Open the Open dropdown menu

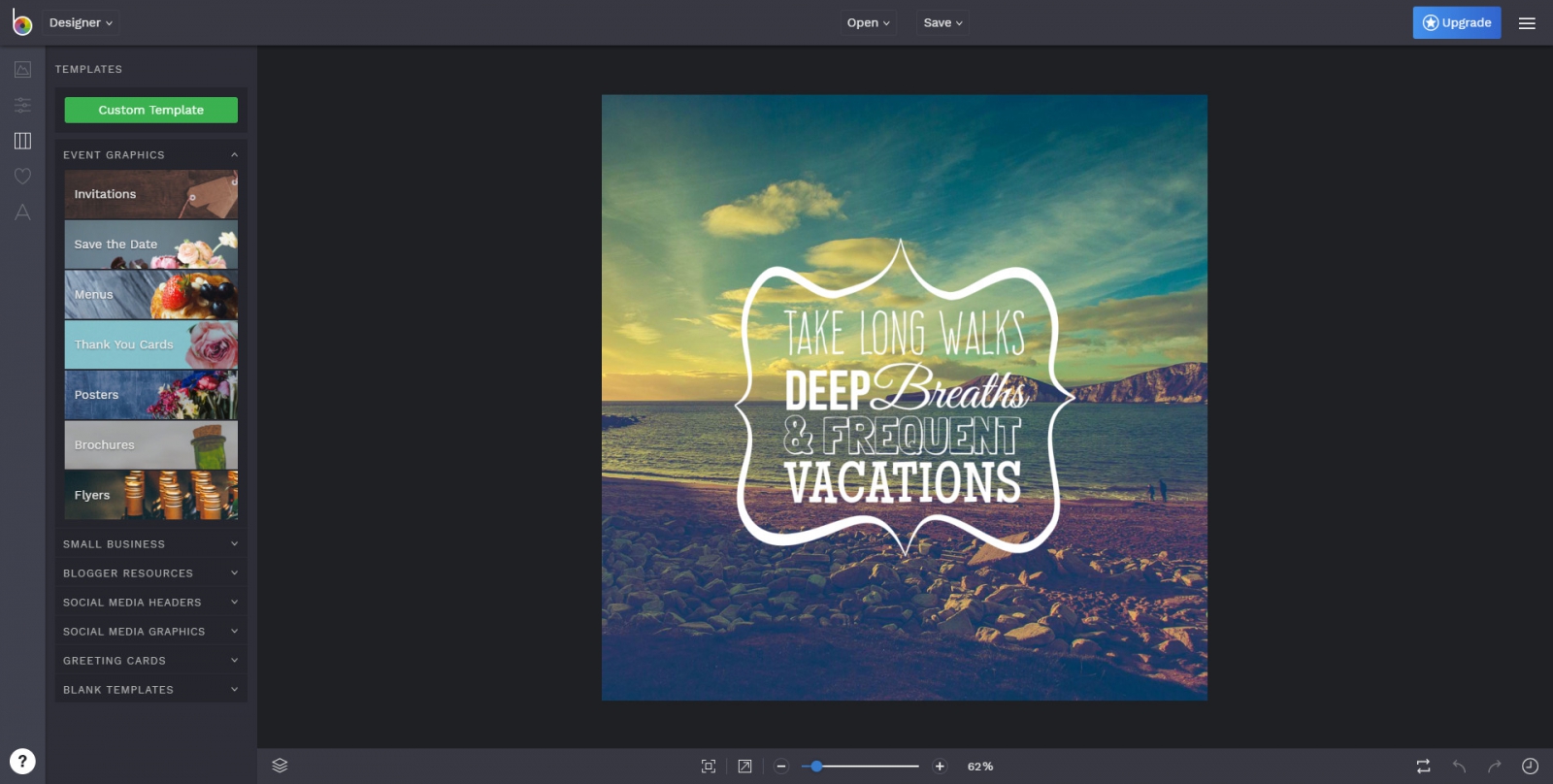[x=869, y=23]
